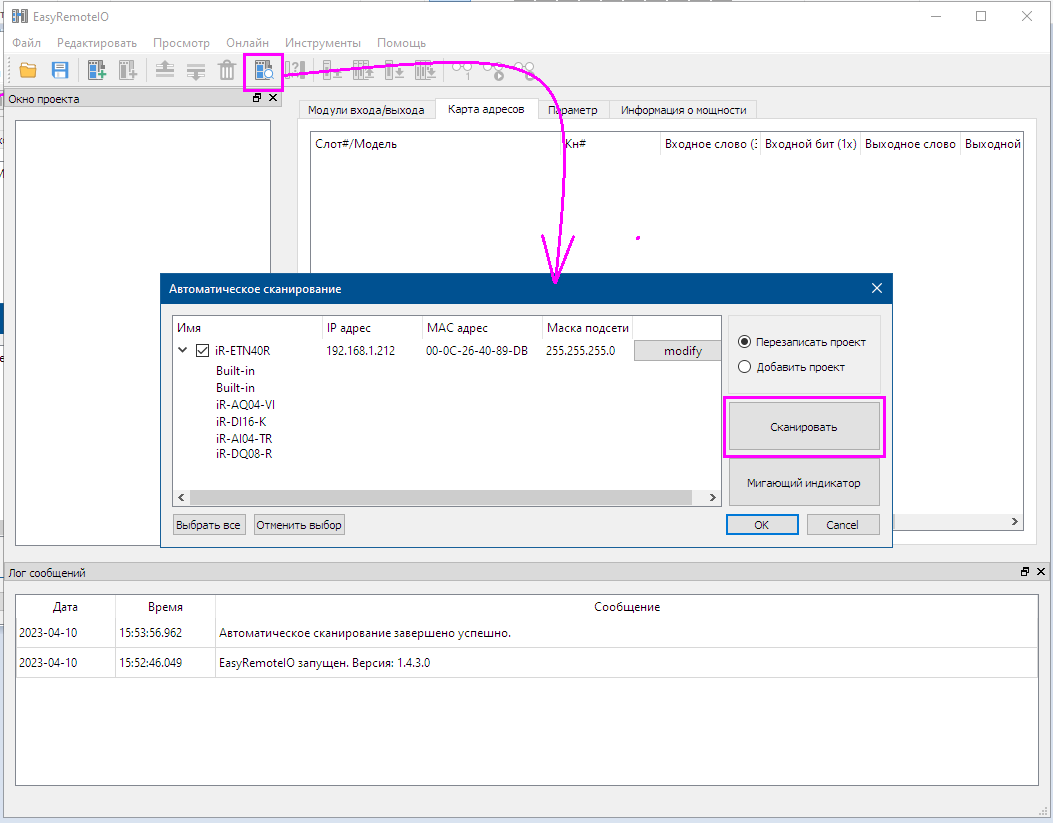
Task: Select the iR-DQ08-R module row
Action: (x=244, y=454)
